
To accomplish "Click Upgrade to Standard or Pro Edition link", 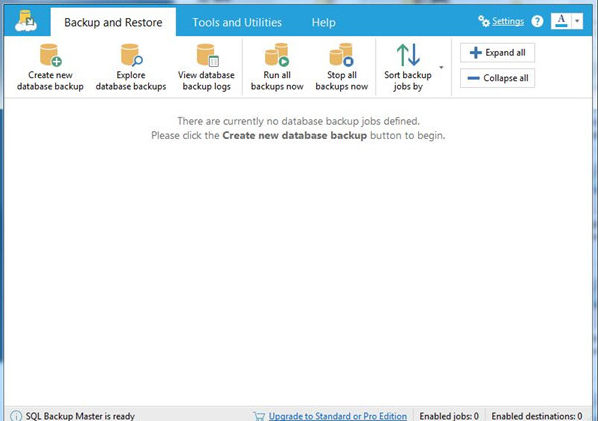I will (338, 416).
